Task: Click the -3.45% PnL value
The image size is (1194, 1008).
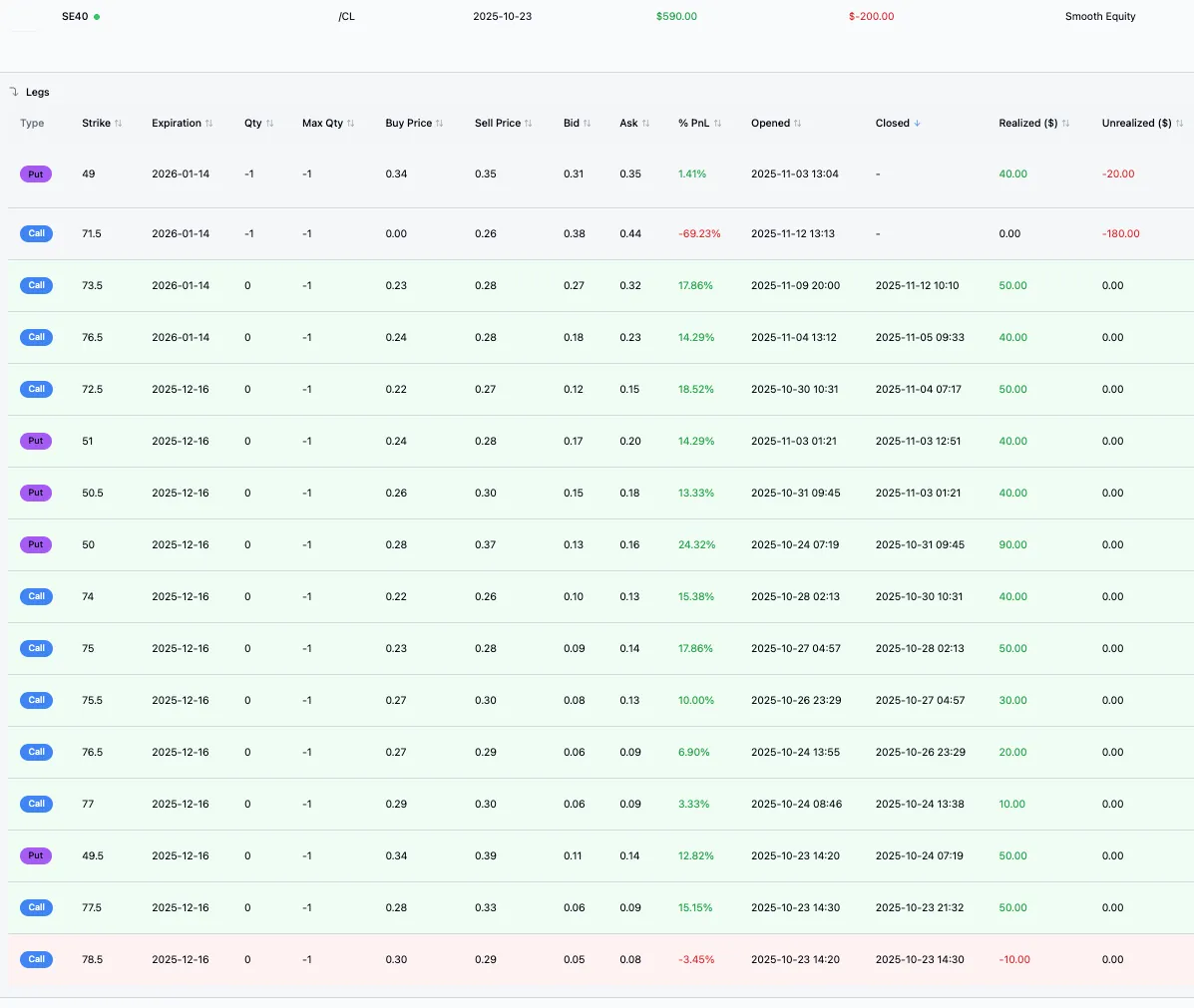Action: coord(696,960)
